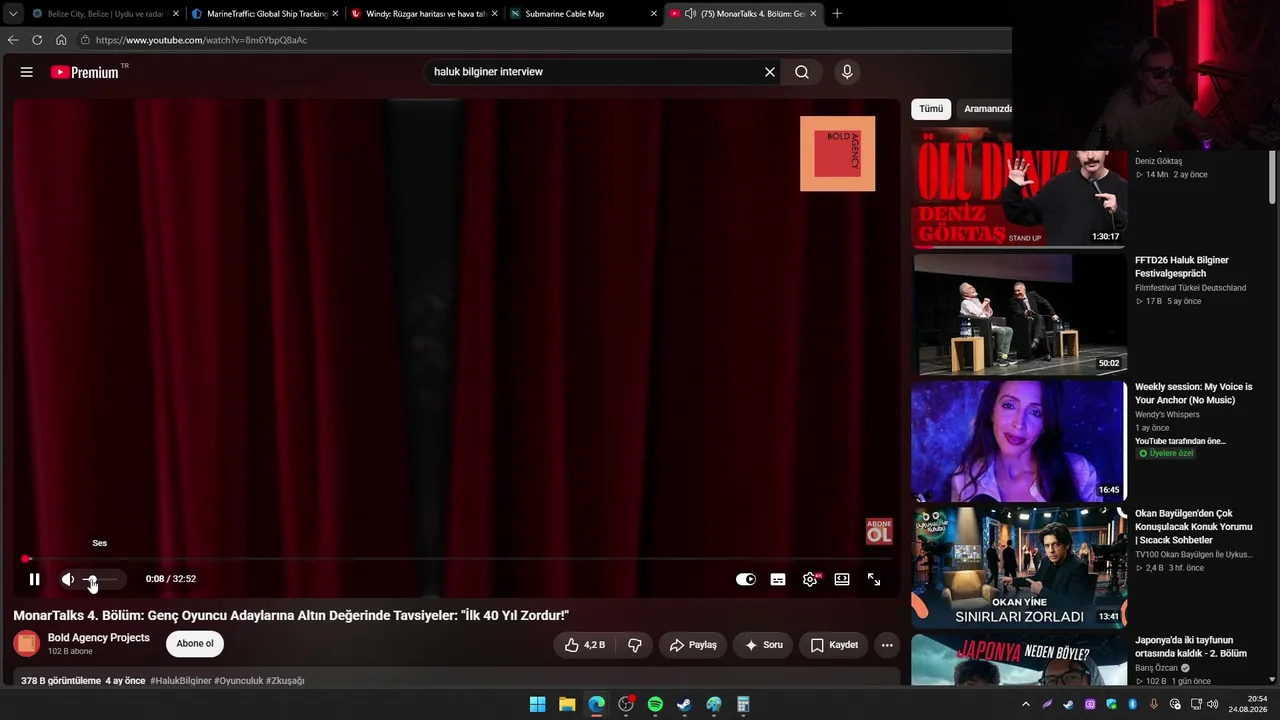Screen dimensions: 1280x720
Task: Clear the search box text
Action: (x=770, y=72)
